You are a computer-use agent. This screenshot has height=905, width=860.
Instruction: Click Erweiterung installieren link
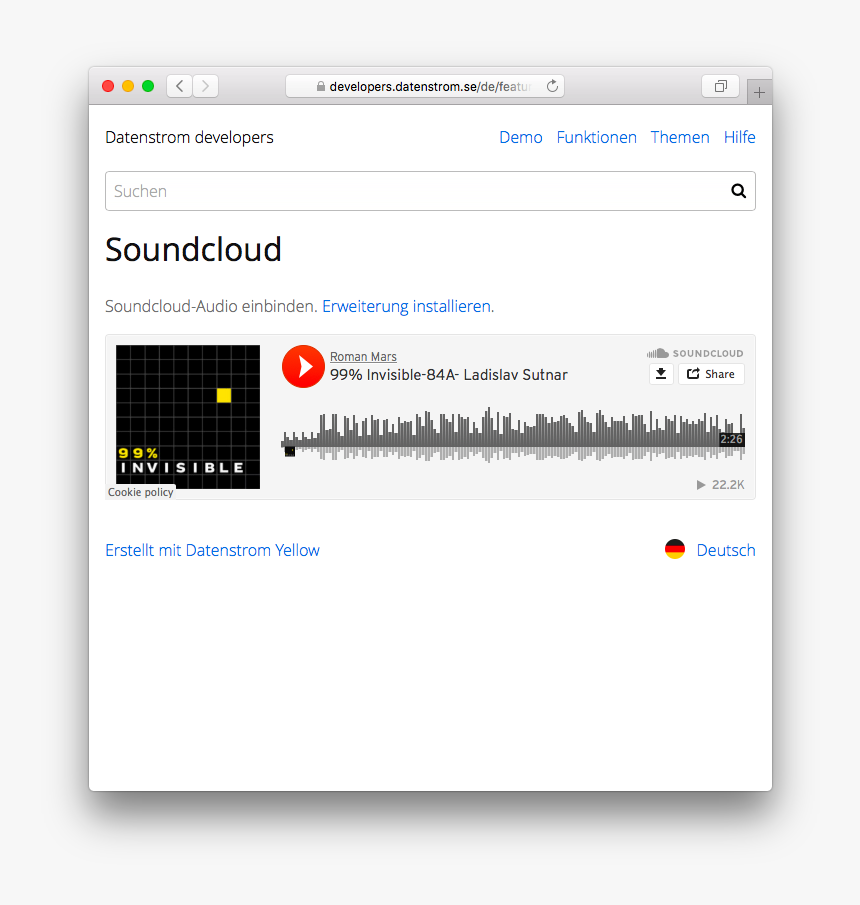click(x=406, y=306)
